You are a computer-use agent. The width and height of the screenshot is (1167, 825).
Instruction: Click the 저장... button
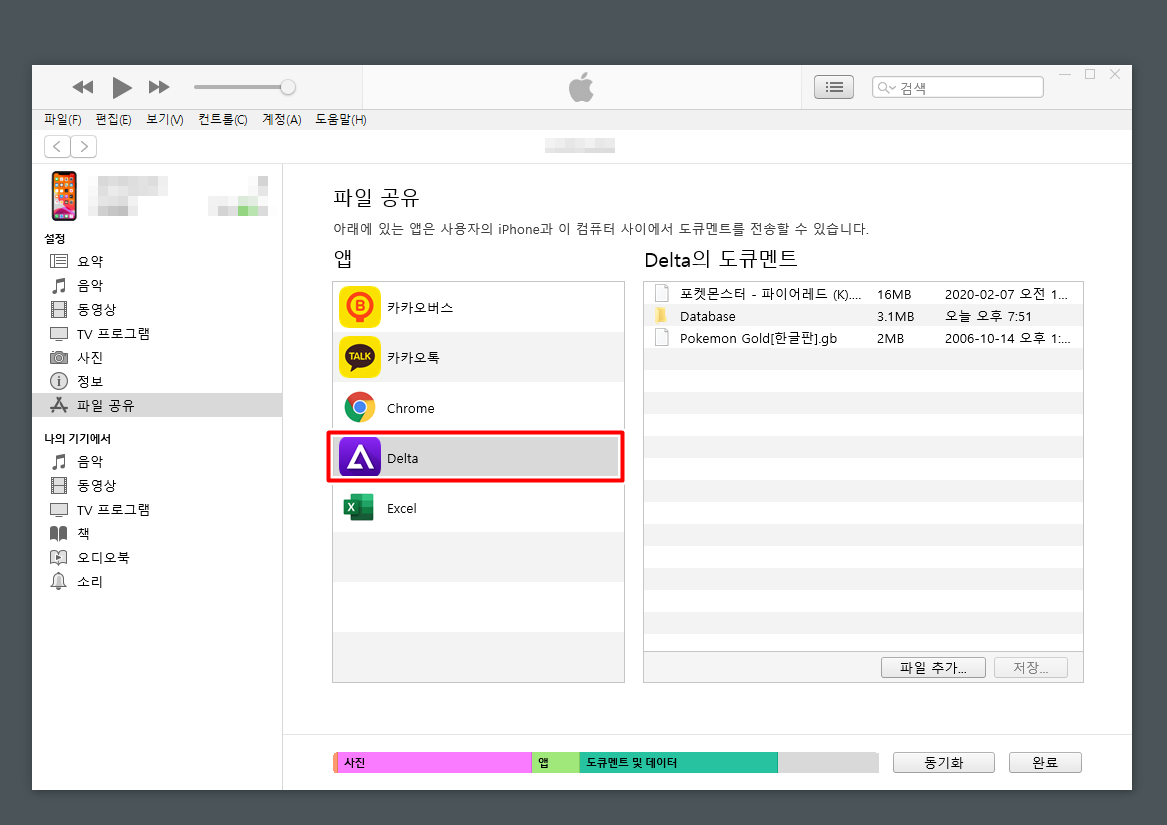pyautogui.click(x=1031, y=668)
